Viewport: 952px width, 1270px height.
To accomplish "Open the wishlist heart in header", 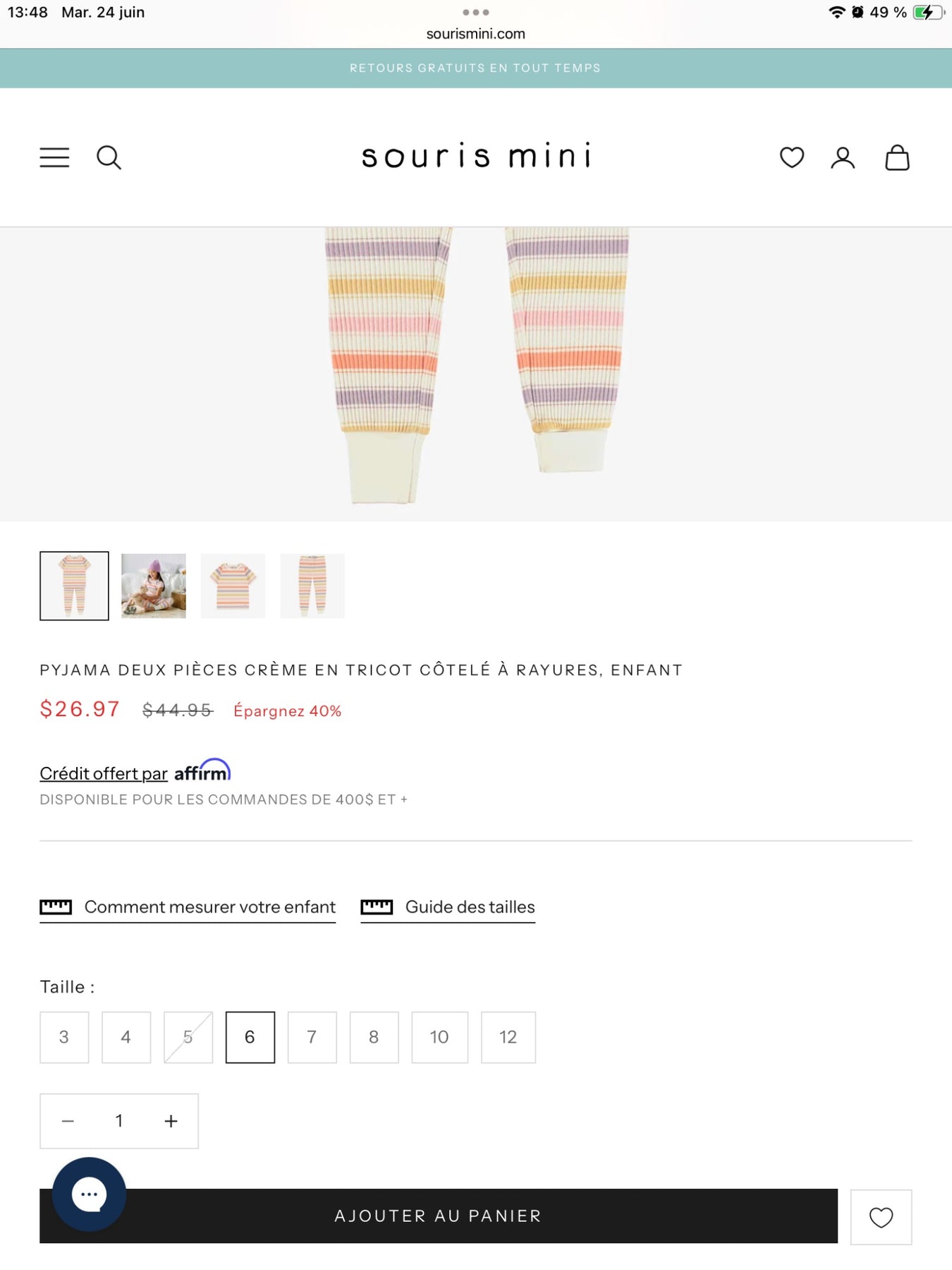I will tap(792, 157).
